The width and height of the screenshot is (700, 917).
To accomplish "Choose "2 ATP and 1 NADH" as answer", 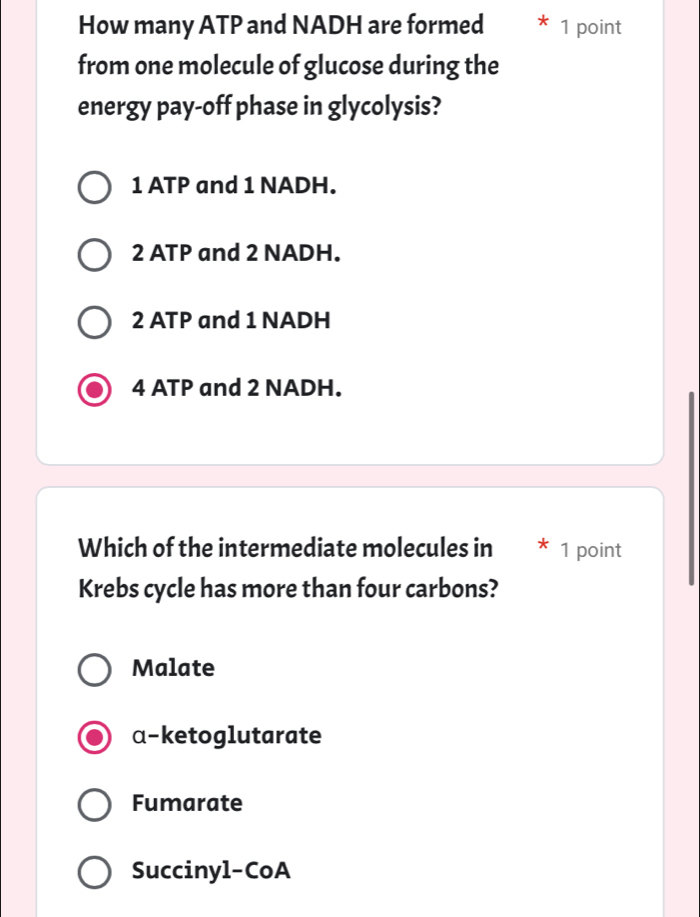I will [x=94, y=321].
